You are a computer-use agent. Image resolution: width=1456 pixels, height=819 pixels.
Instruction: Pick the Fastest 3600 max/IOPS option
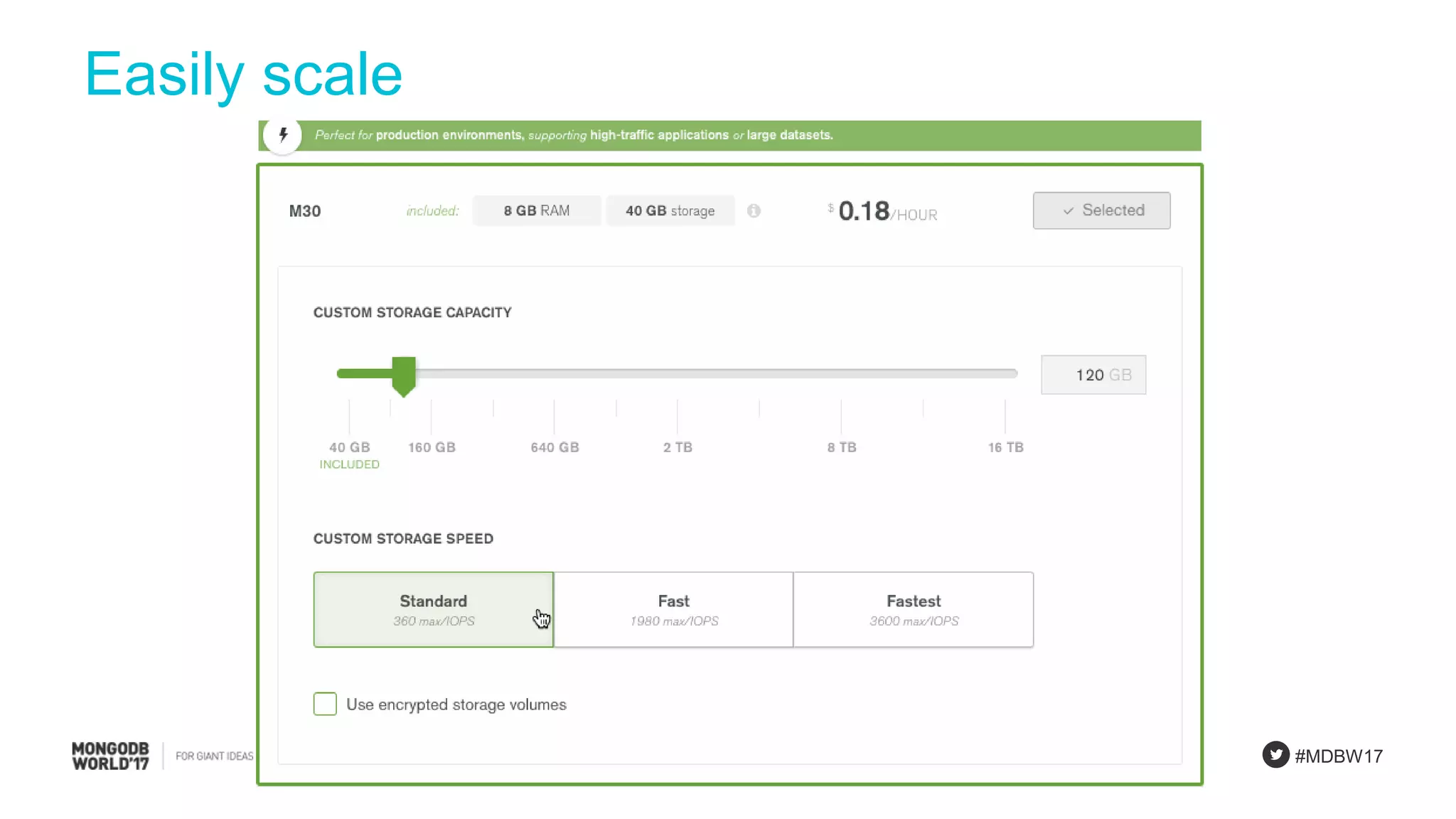coord(913,609)
